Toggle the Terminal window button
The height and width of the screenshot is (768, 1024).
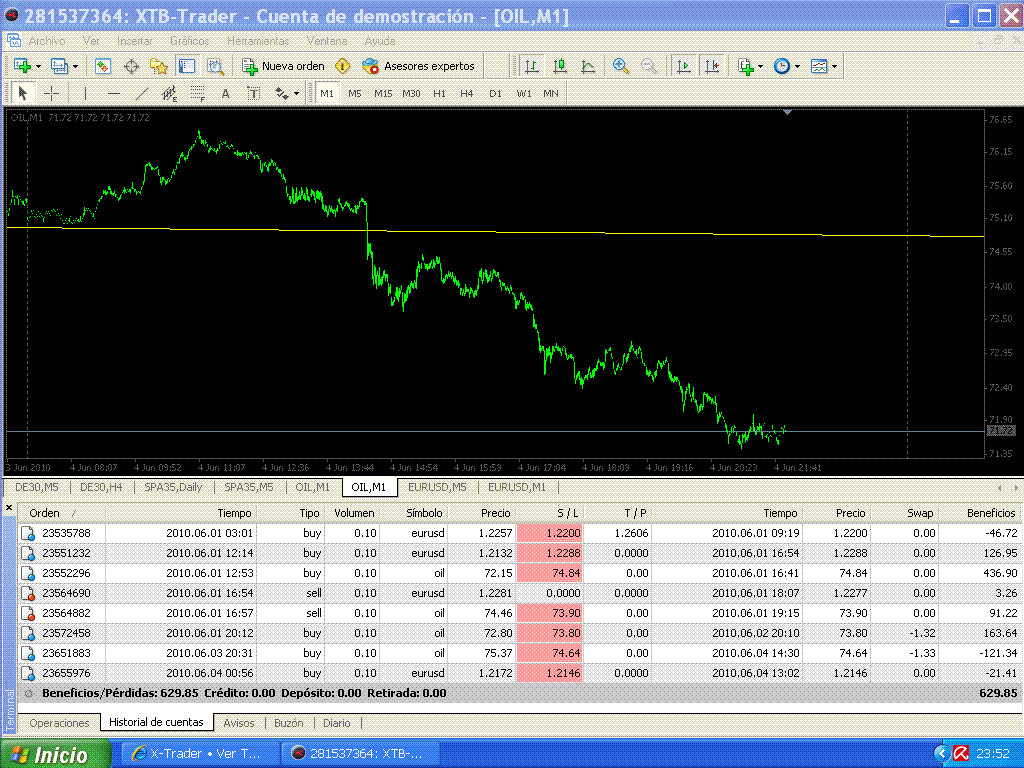click(187, 66)
